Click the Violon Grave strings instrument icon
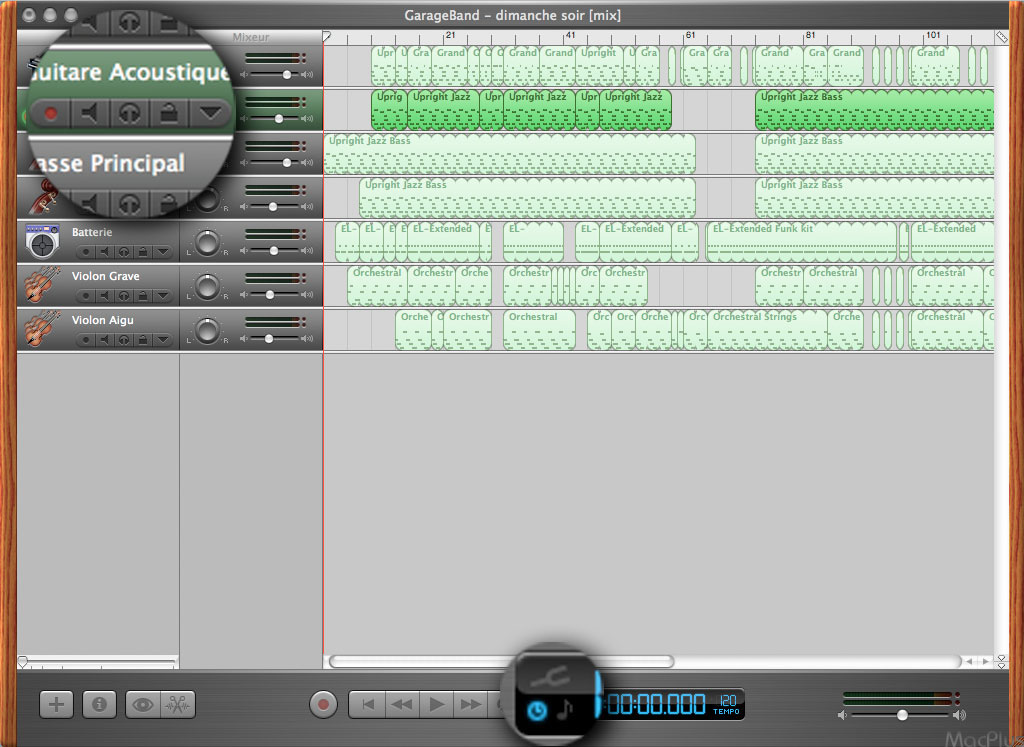 point(42,285)
